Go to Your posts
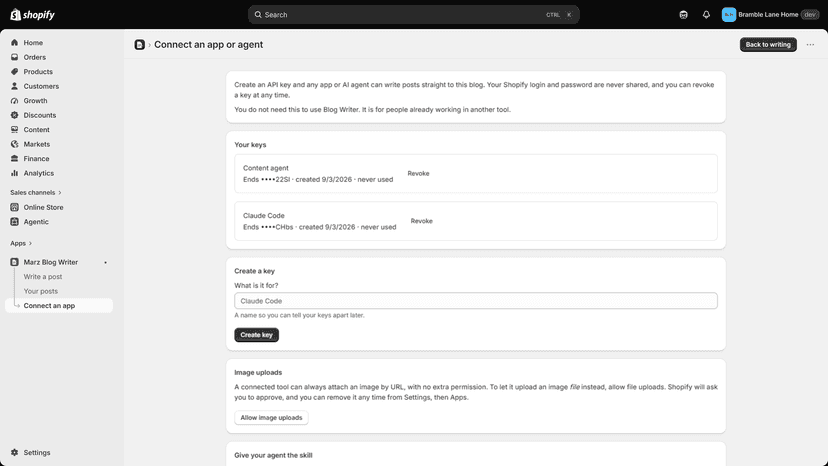Viewport: 828px width, 466px height. coord(41,291)
